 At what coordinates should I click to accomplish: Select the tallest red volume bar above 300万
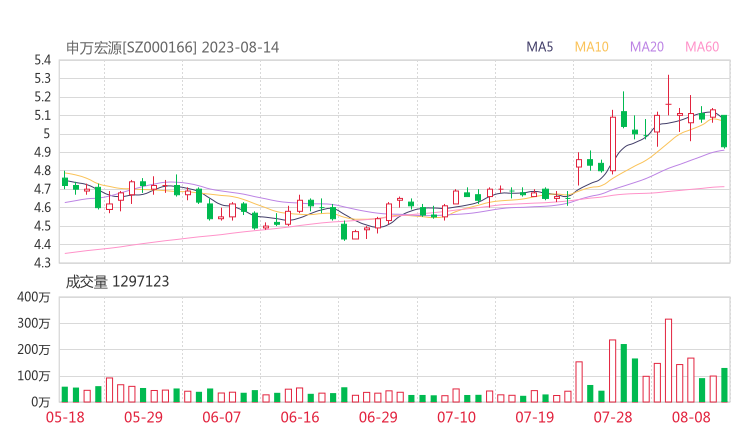668,361
